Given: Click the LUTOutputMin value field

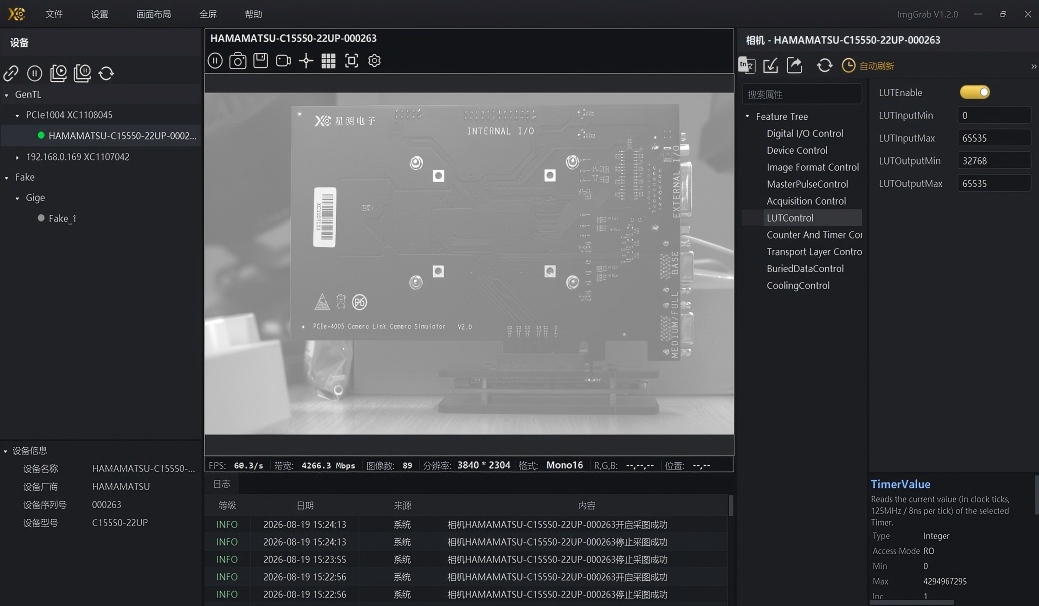Looking at the screenshot, I should point(994,160).
